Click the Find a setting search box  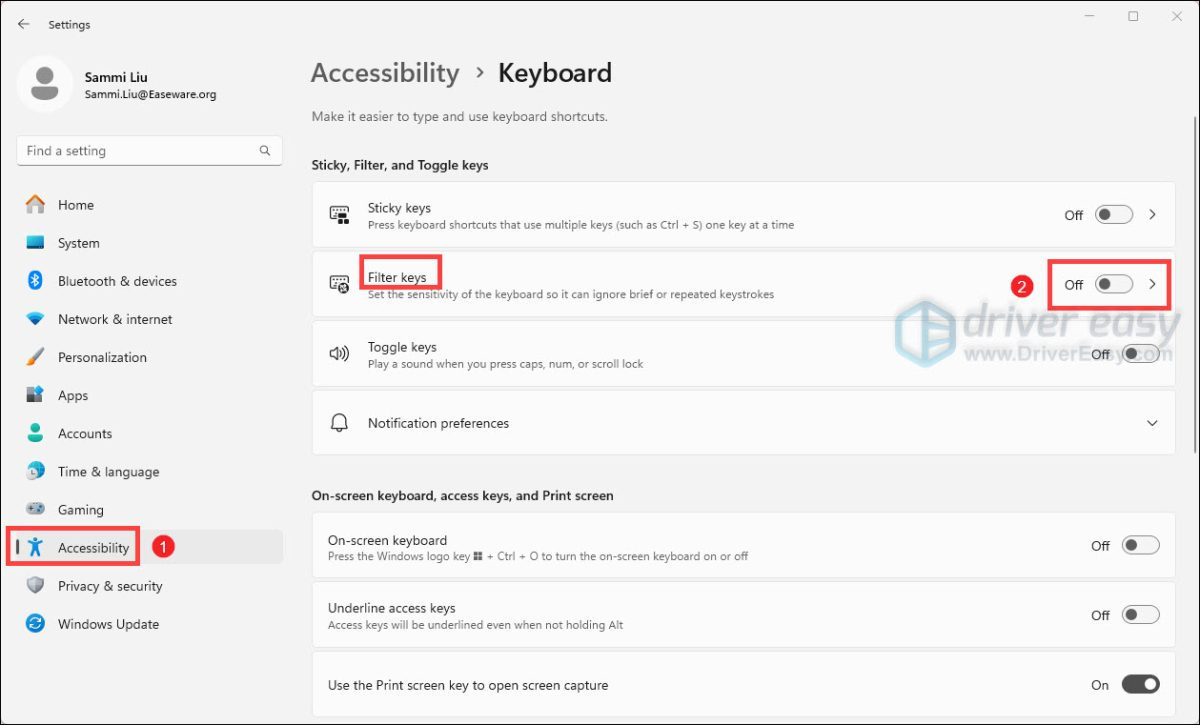(149, 151)
